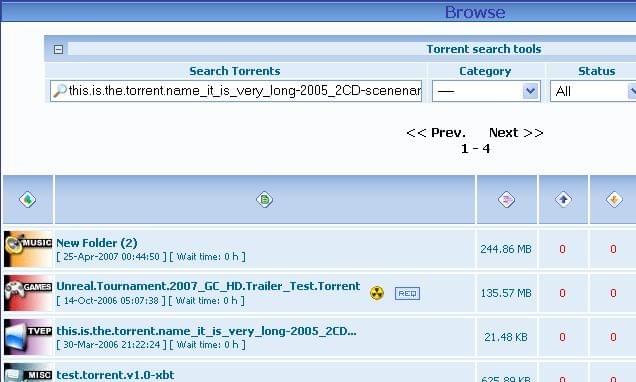Click seeders count on New Folder row

(562, 249)
